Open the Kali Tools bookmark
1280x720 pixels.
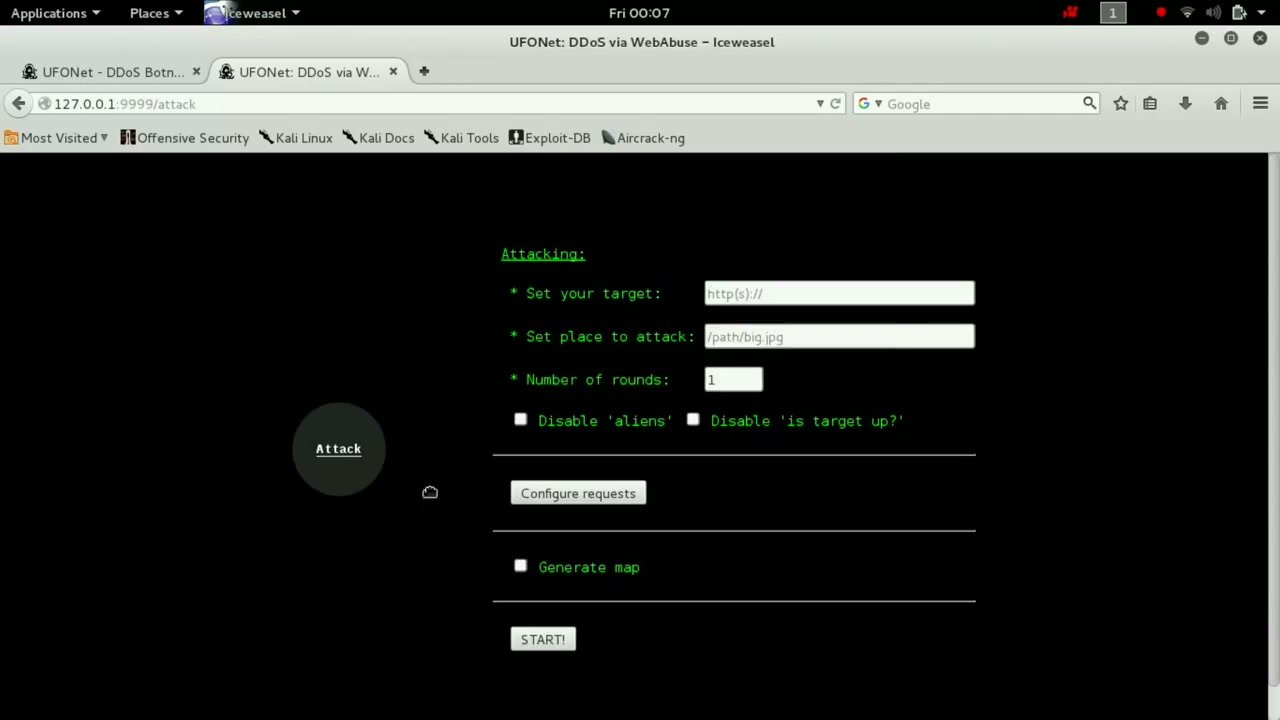(x=461, y=138)
